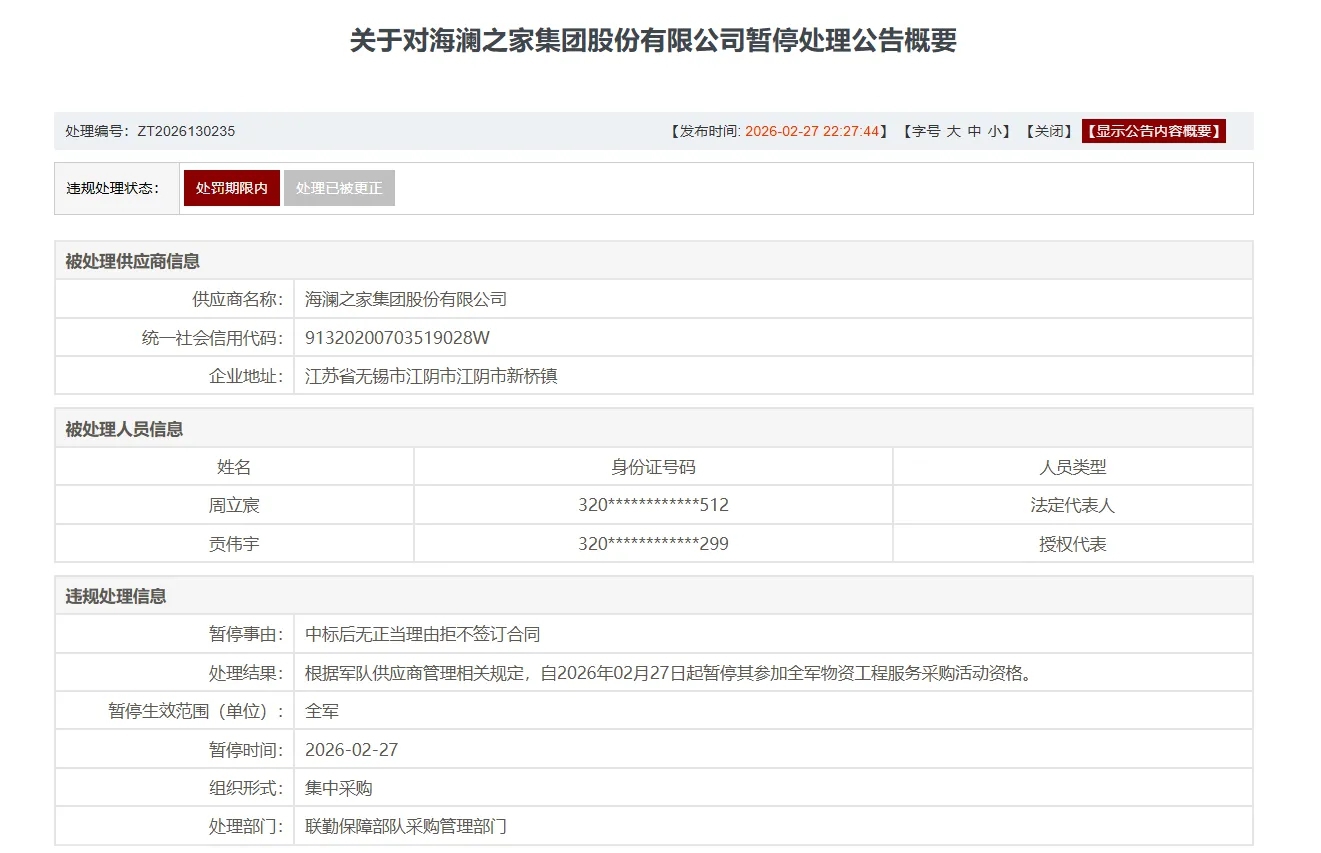
Task: Select the 处理已被更正 status button
Action: click(340, 187)
